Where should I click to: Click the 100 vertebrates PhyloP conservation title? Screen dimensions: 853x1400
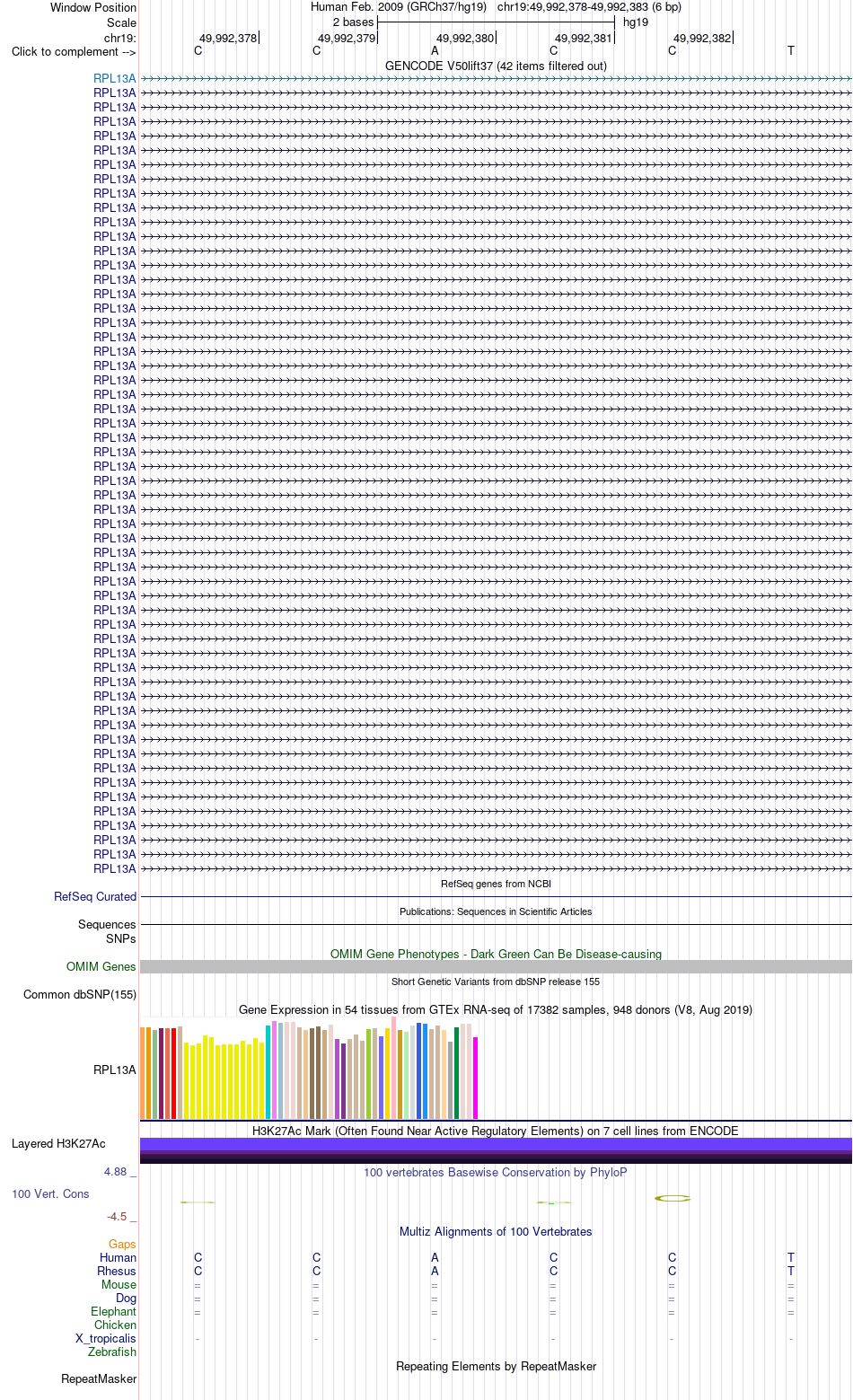pyautogui.click(x=496, y=1172)
